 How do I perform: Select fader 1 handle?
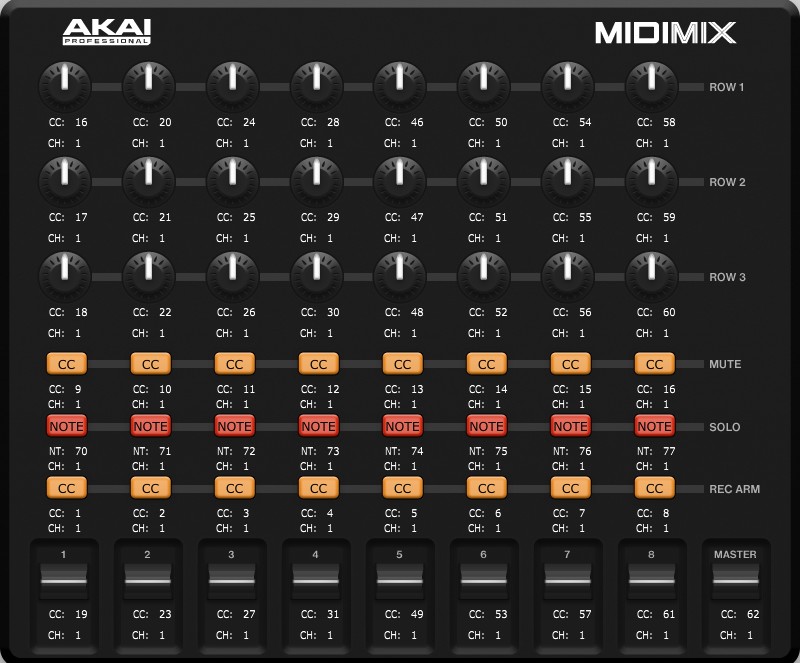coord(64,581)
